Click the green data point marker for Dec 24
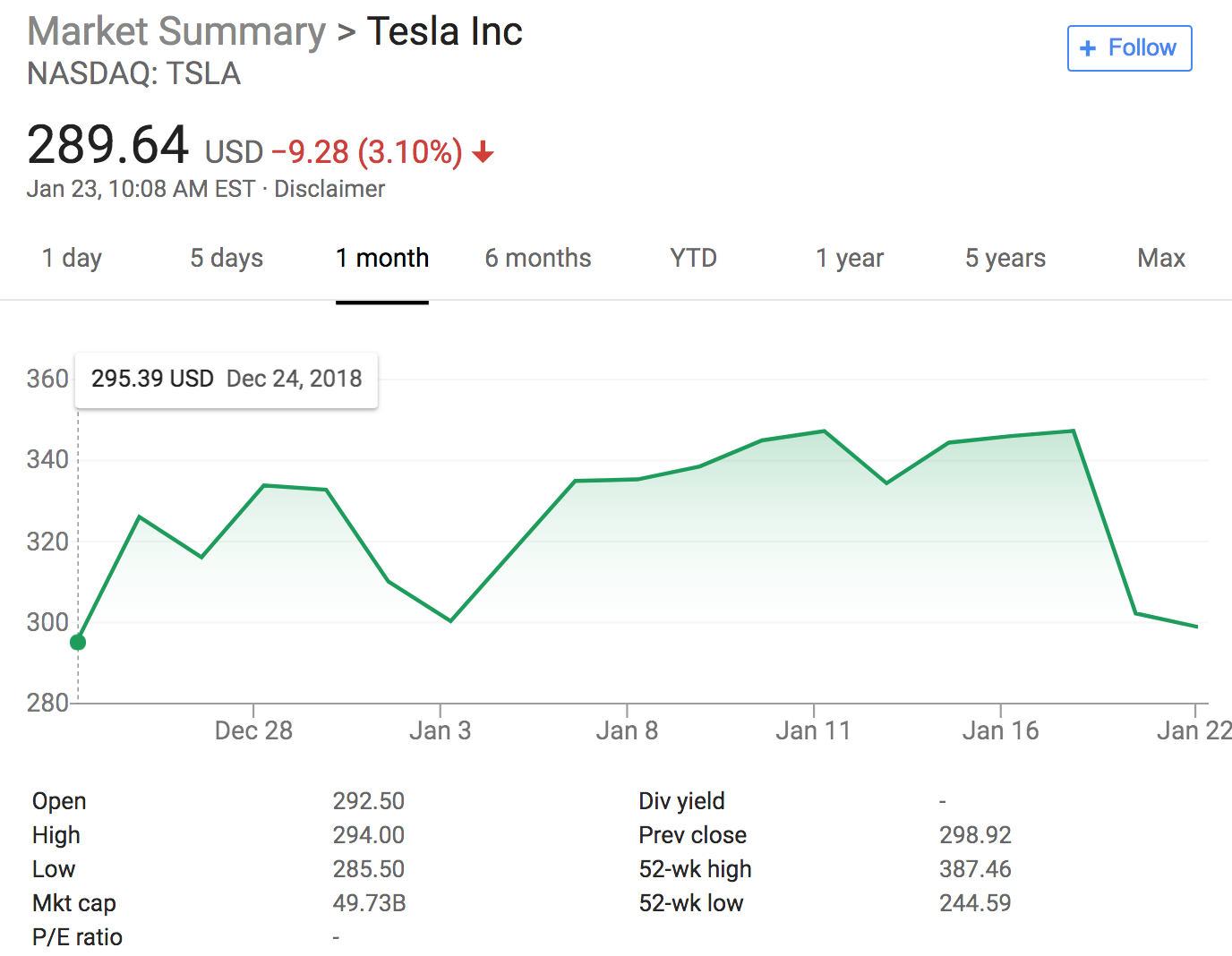The image size is (1232, 956). pyautogui.click(x=78, y=642)
